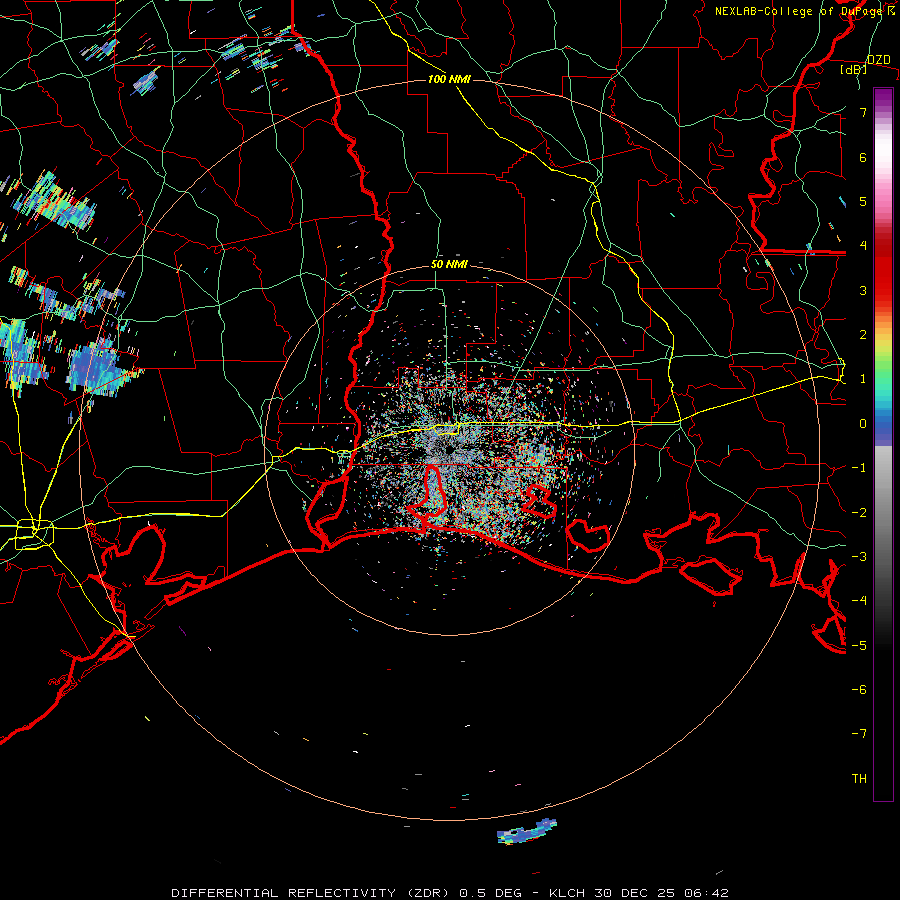Click the 5 value on the color scale
The width and height of the screenshot is (900, 900).
pos(863,201)
